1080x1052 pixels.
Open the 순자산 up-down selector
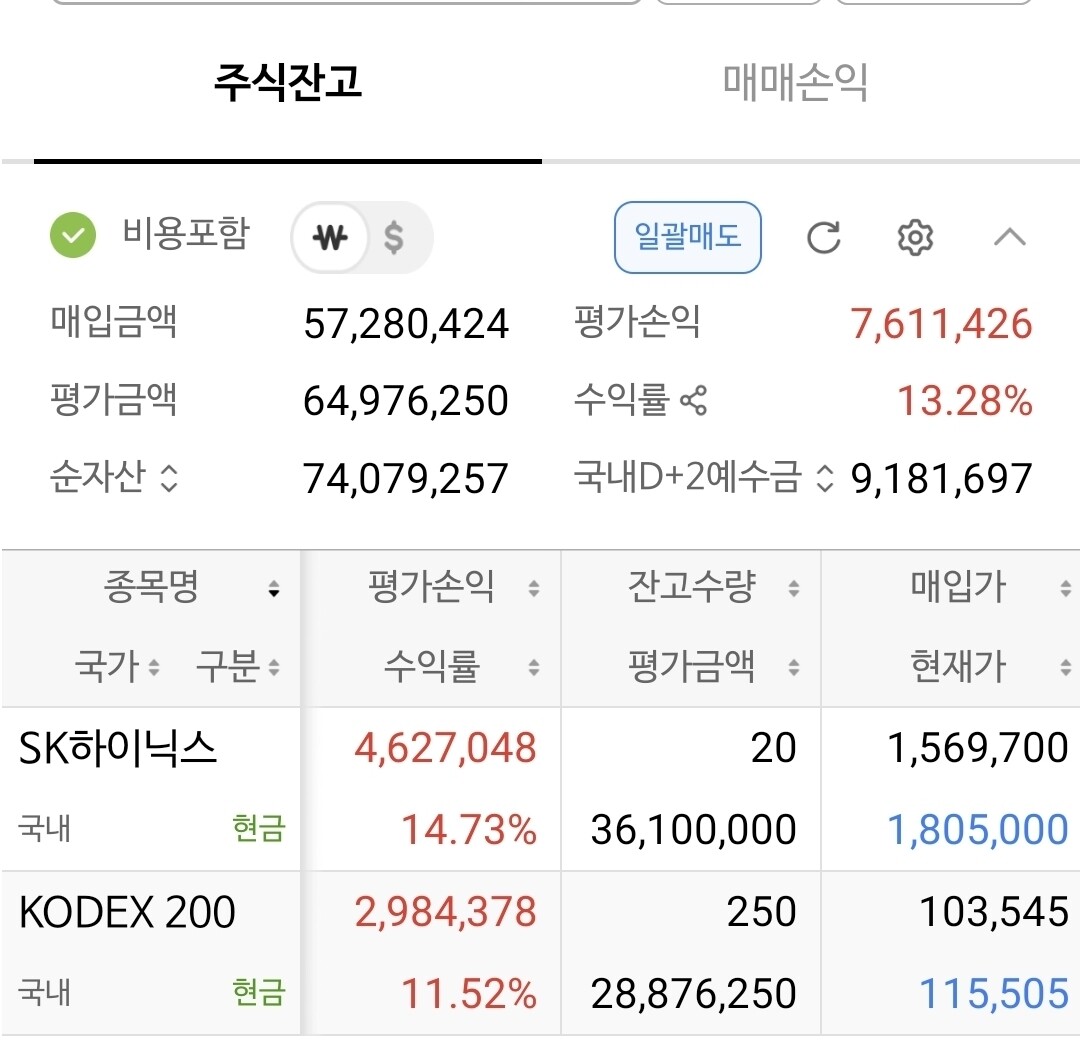point(169,477)
